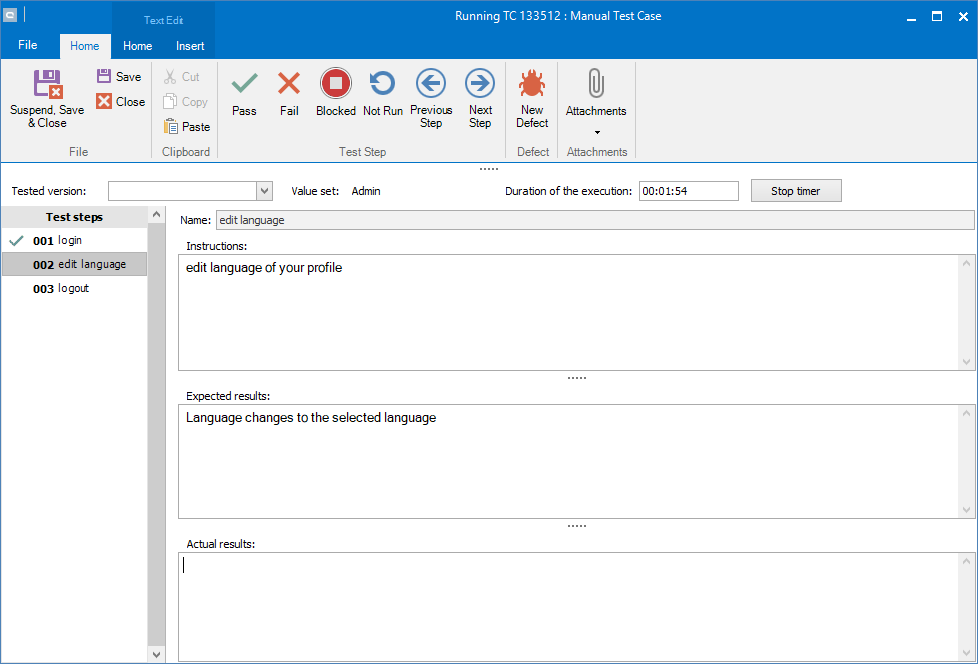This screenshot has height=664, width=978.
Task: Select test step 001 login
Action: (x=70, y=241)
